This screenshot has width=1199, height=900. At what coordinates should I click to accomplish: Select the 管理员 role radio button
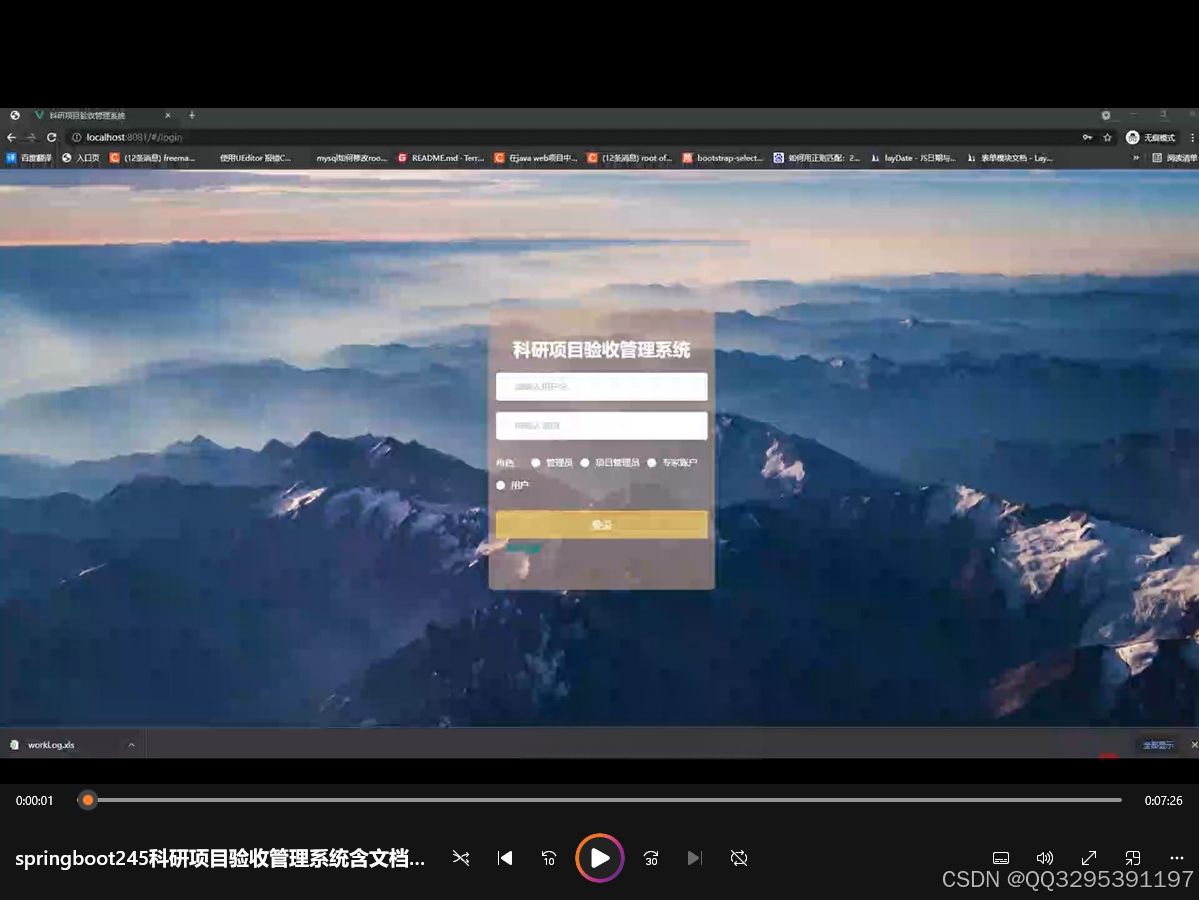click(536, 463)
